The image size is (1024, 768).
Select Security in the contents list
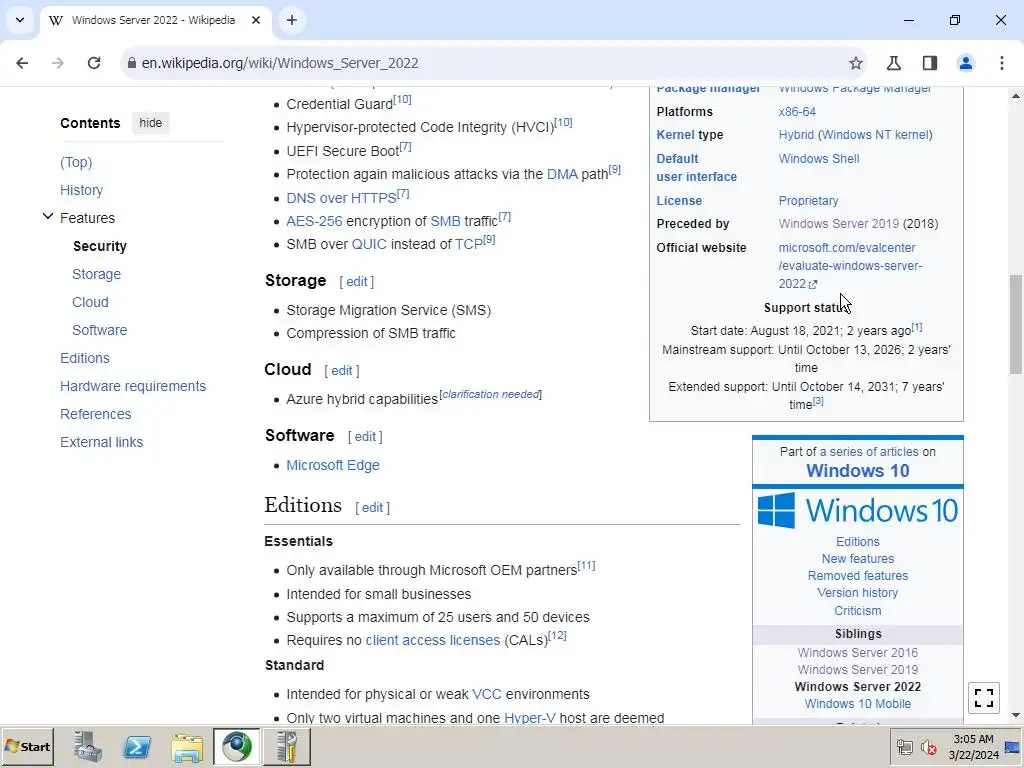pyautogui.click(x=100, y=246)
